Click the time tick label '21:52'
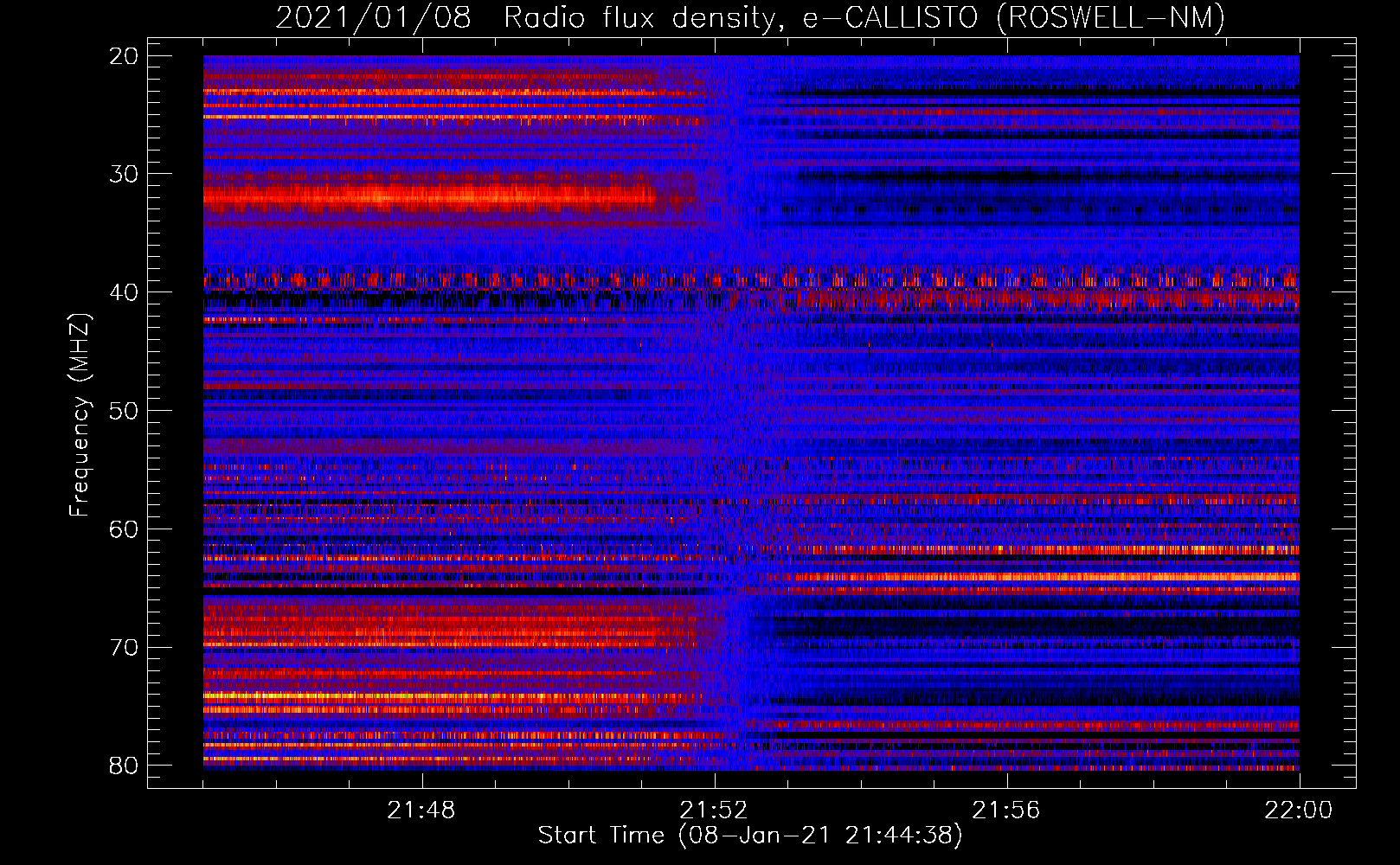This screenshot has height=865, width=1400. click(714, 811)
